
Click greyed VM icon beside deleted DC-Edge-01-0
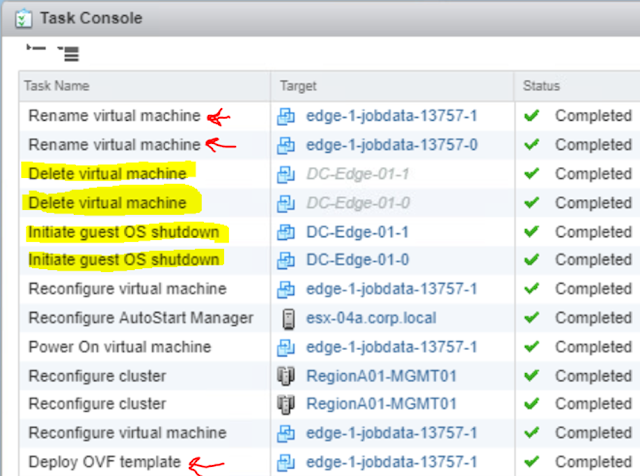click(286, 203)
